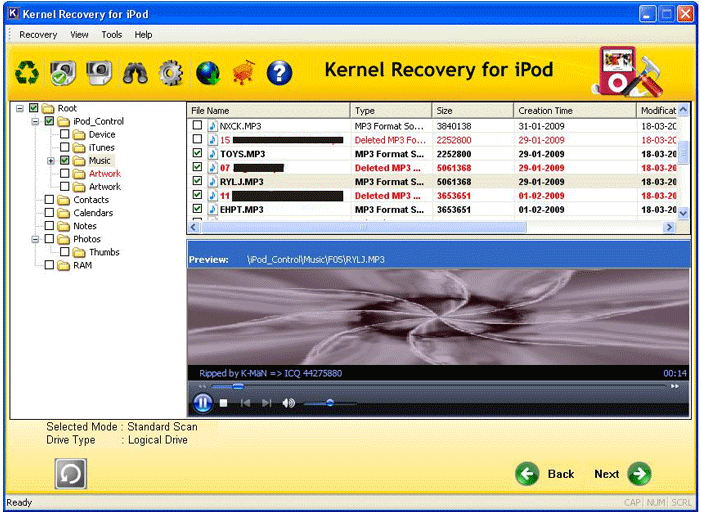Click the globe update icon
701x514 pixels.
click(x=207, y=73)
